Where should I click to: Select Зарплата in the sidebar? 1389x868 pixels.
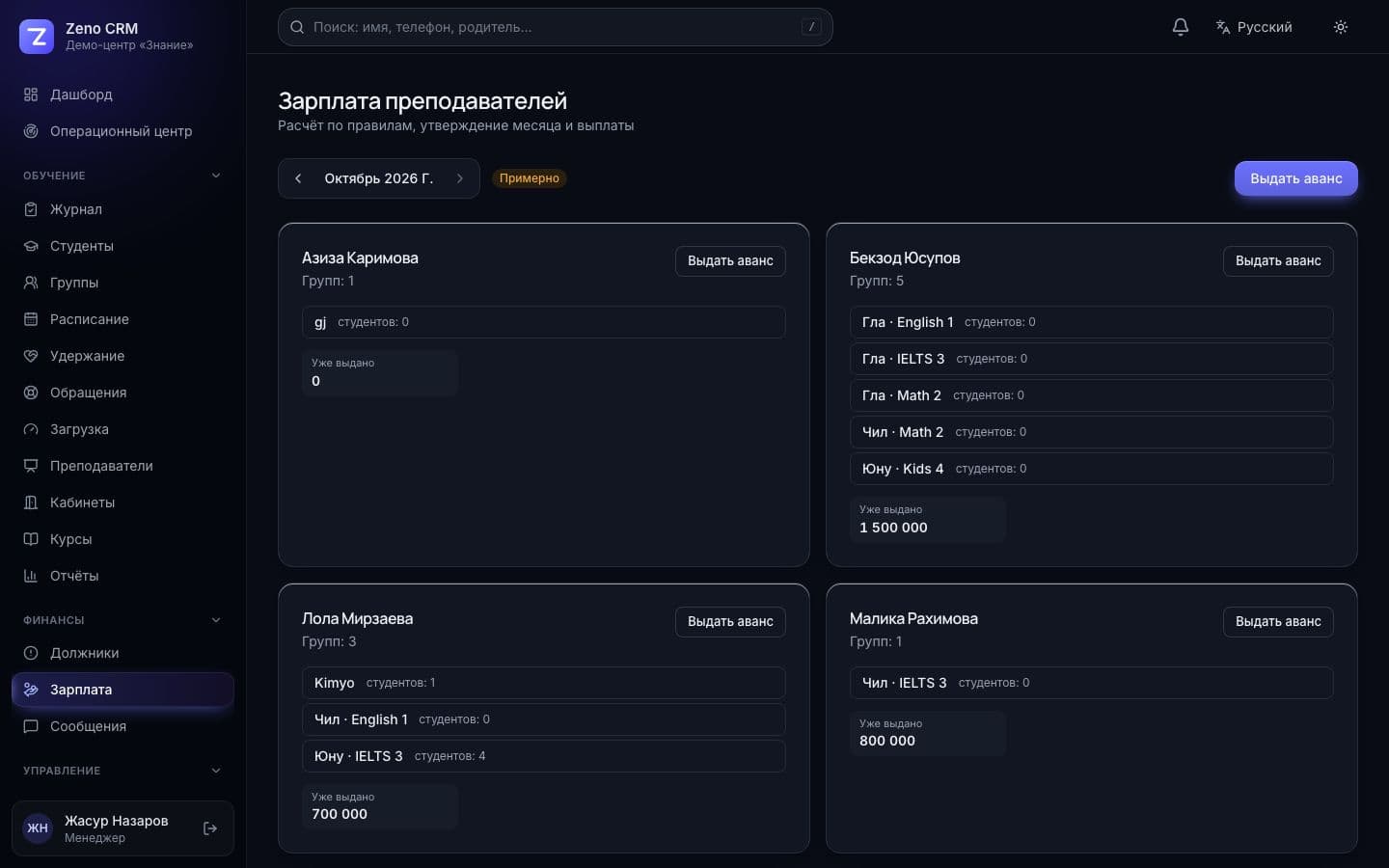point(123,690)
